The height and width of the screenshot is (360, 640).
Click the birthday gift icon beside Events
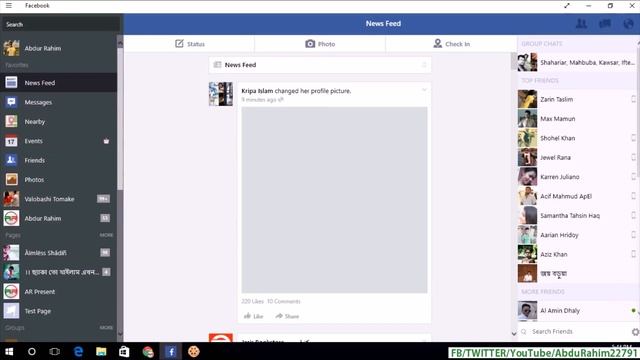[x=106, y=141]
